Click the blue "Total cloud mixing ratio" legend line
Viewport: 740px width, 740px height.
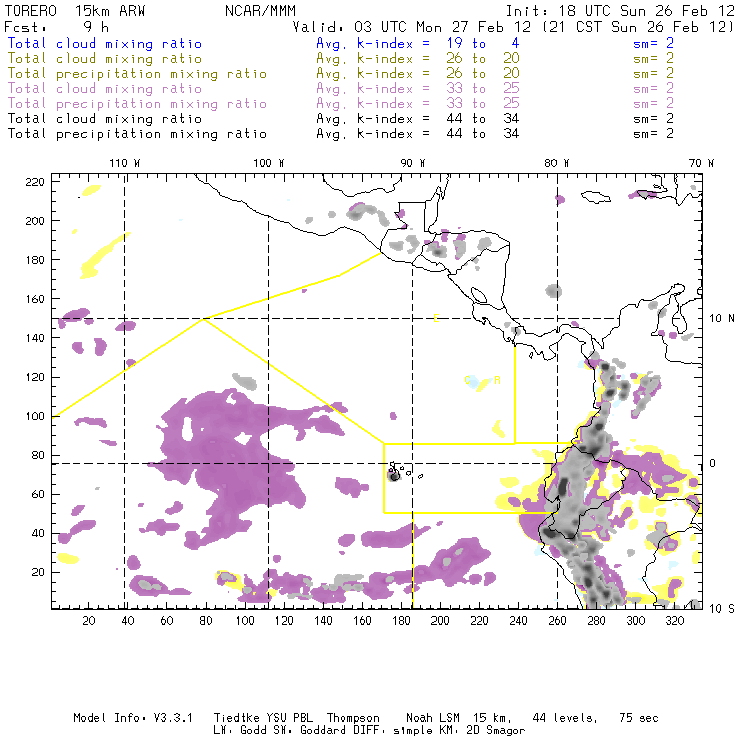(105, 43)
